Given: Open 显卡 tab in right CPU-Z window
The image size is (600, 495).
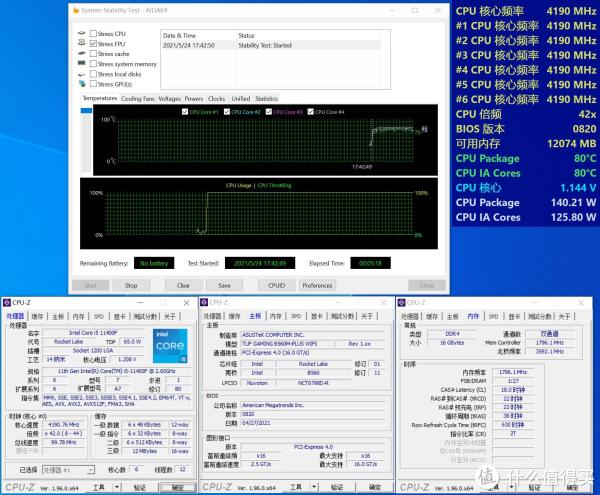Looking at the screenshot, I should [514, 316].
